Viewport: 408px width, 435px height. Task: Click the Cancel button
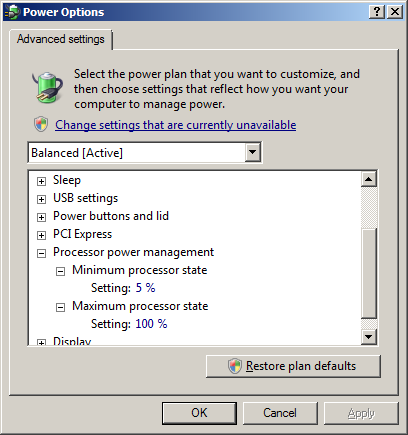[x=280, y=413]
